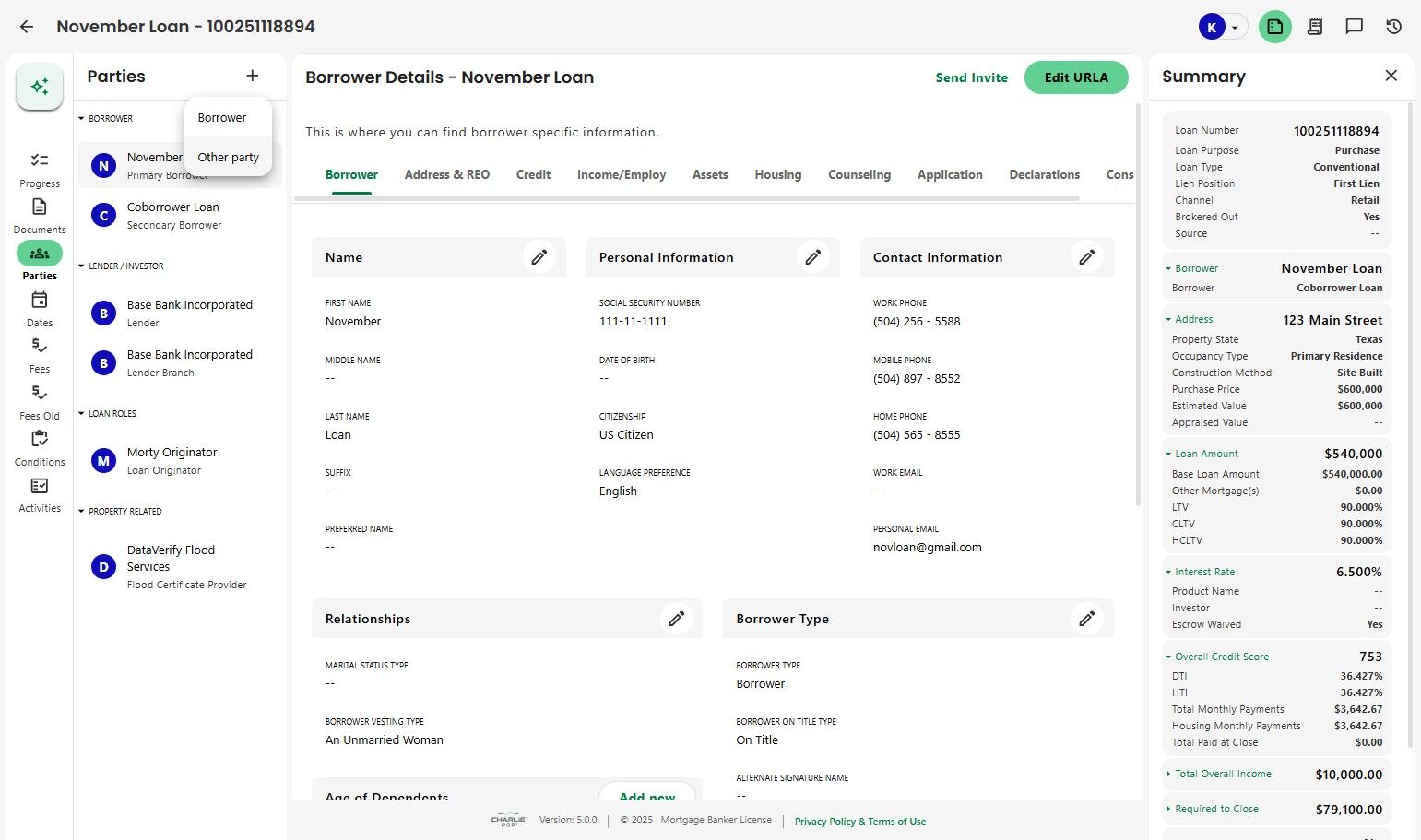Edit the Name section with pencil icon
Image resolution: width=1421 pixels, height=840 pixels.
(x=539, y=257)
